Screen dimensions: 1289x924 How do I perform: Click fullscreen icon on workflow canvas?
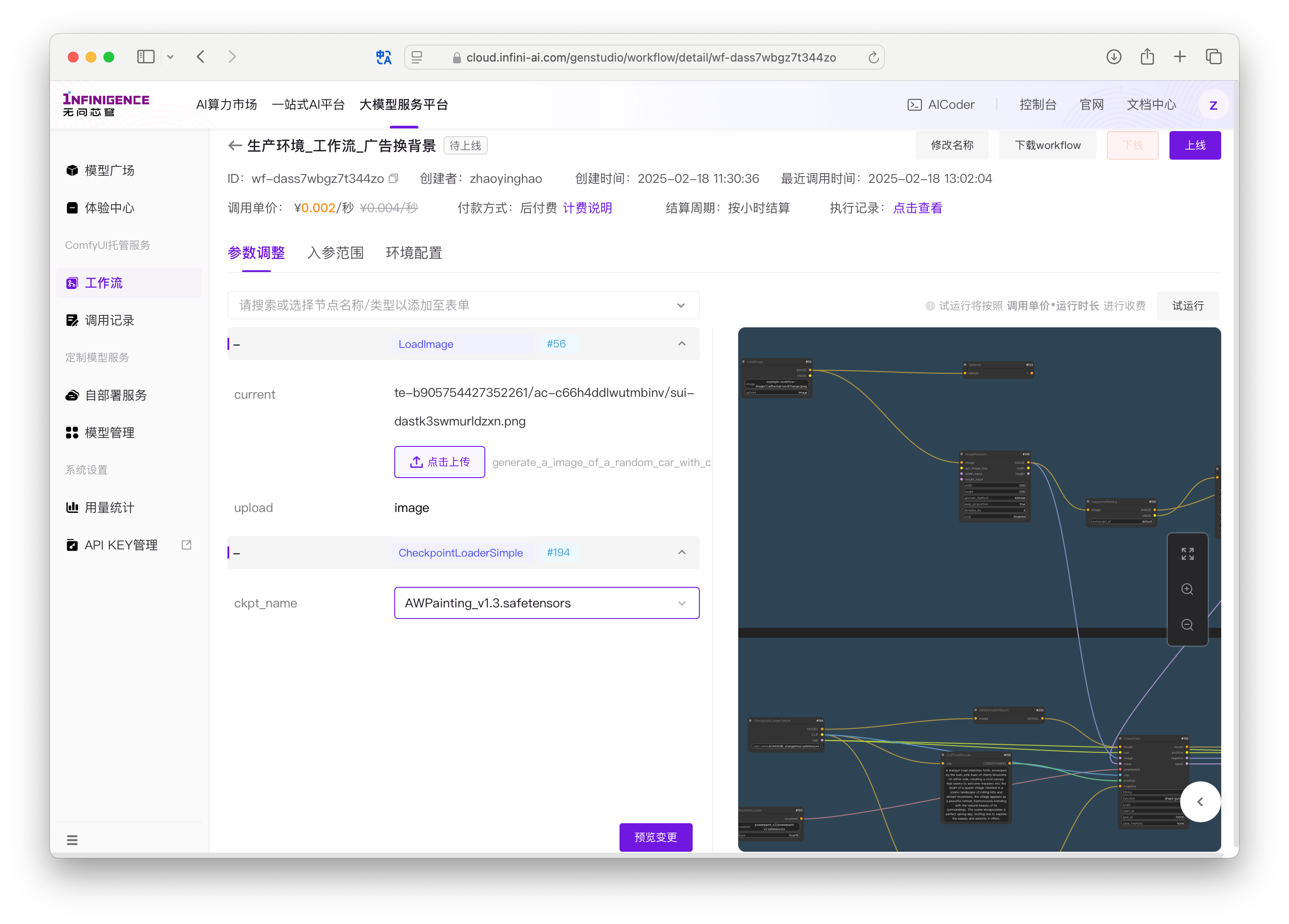click(x=1187, y=553)
